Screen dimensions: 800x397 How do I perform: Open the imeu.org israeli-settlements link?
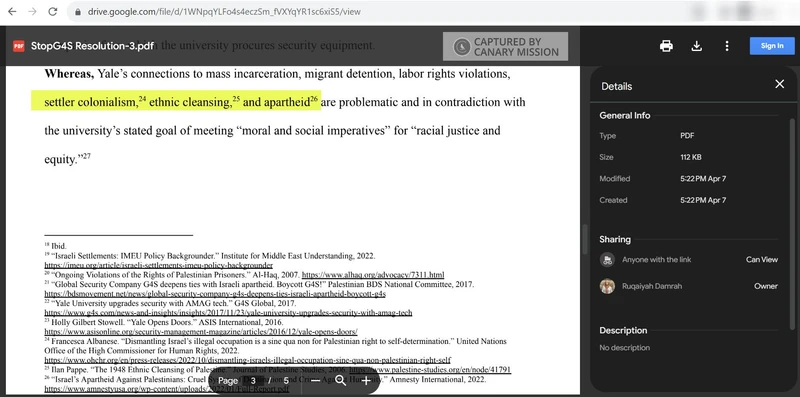tap(158, 265)
